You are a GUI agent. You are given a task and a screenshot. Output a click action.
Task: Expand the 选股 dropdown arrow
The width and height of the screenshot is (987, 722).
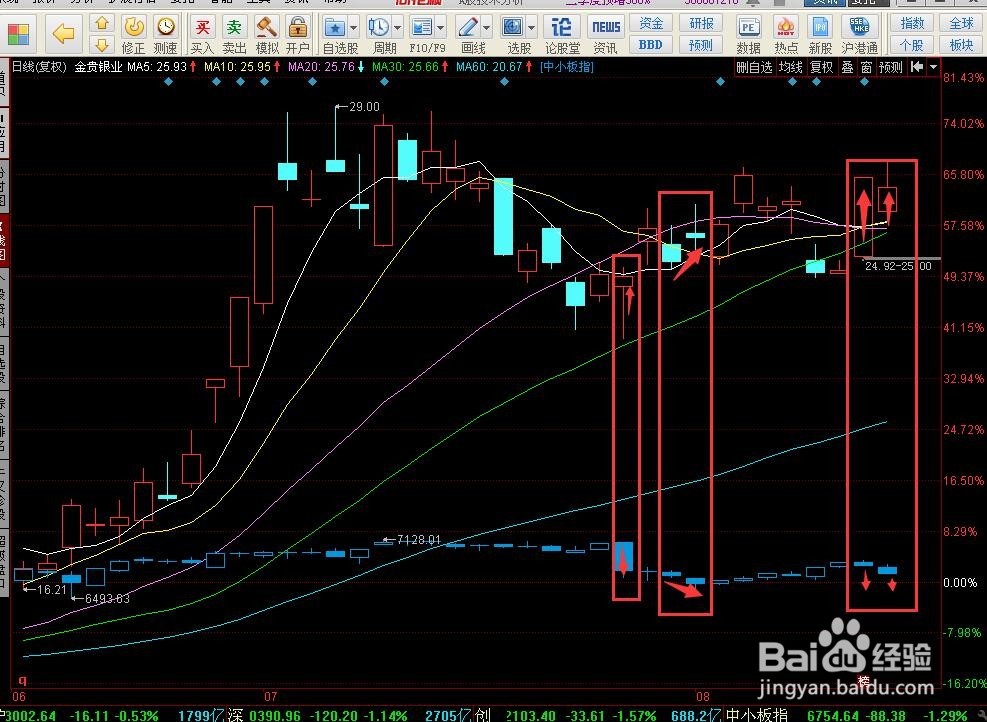click(532, 27)
